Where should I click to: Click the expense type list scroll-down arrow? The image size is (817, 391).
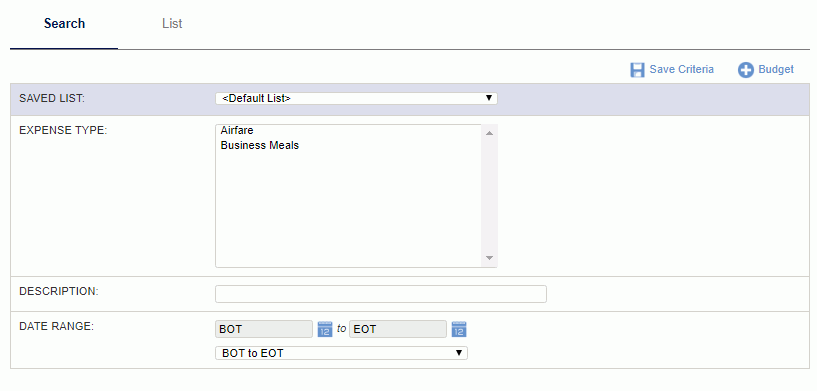[489, 258]
